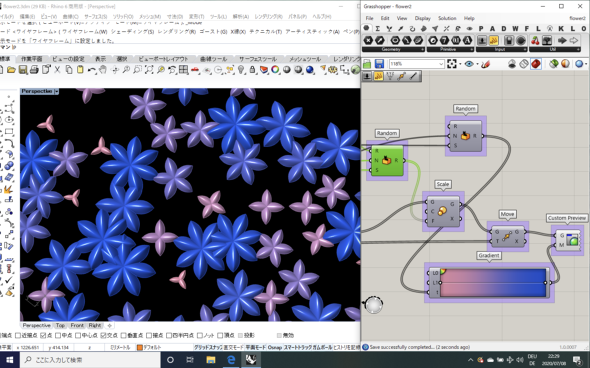Open the Solution menu in Grasshopper

point(447,18)
